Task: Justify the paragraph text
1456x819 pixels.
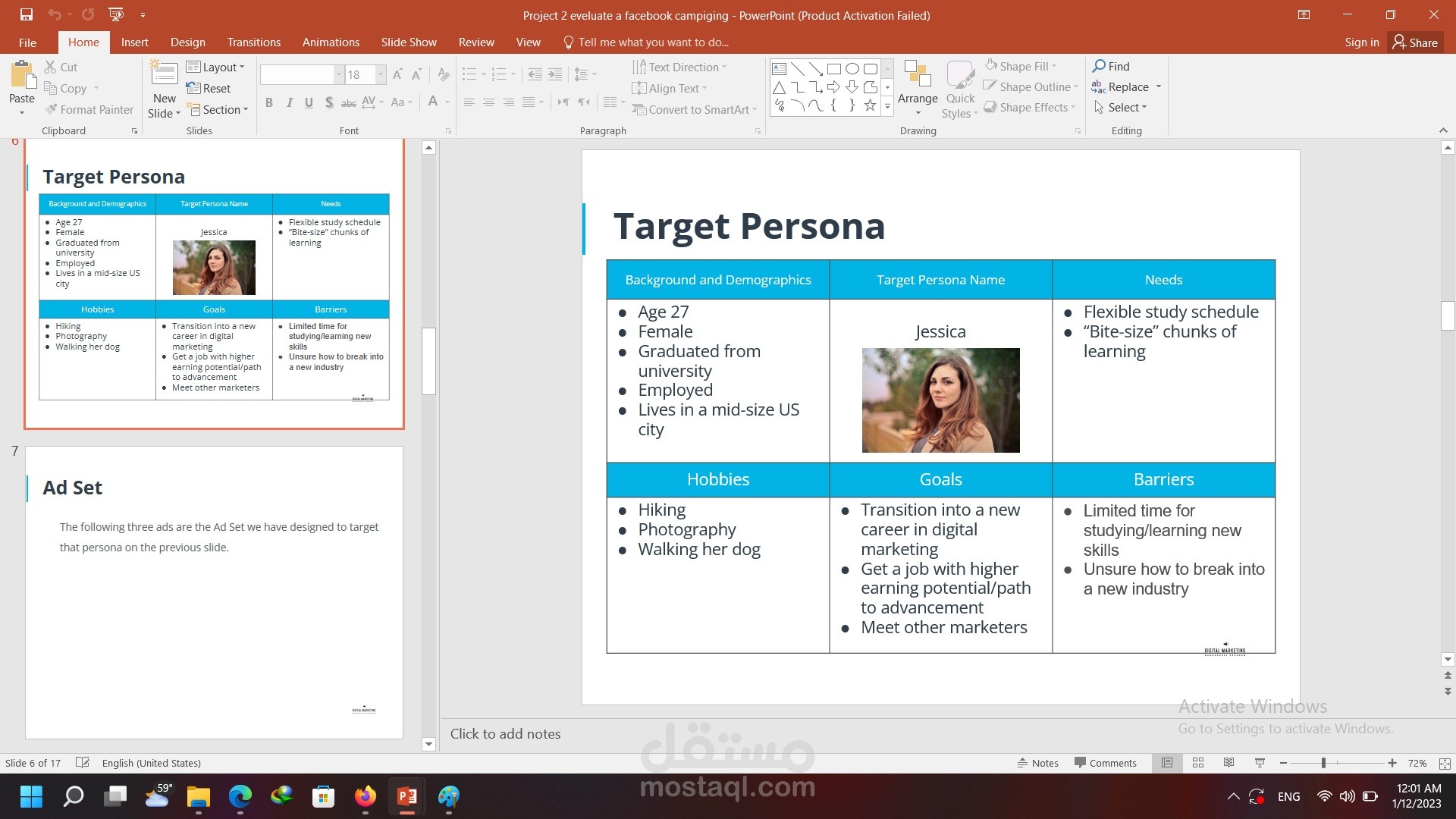Action: (529, 102)
